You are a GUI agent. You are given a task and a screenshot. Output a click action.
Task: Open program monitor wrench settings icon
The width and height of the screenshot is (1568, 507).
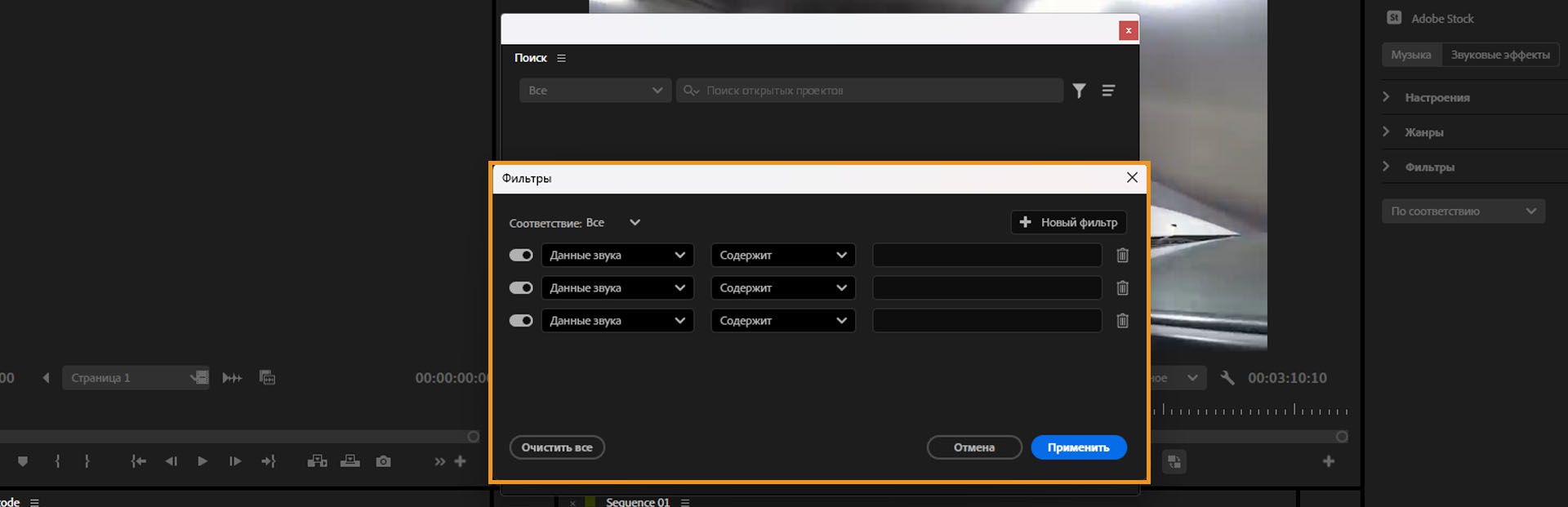pos(1227,378)
